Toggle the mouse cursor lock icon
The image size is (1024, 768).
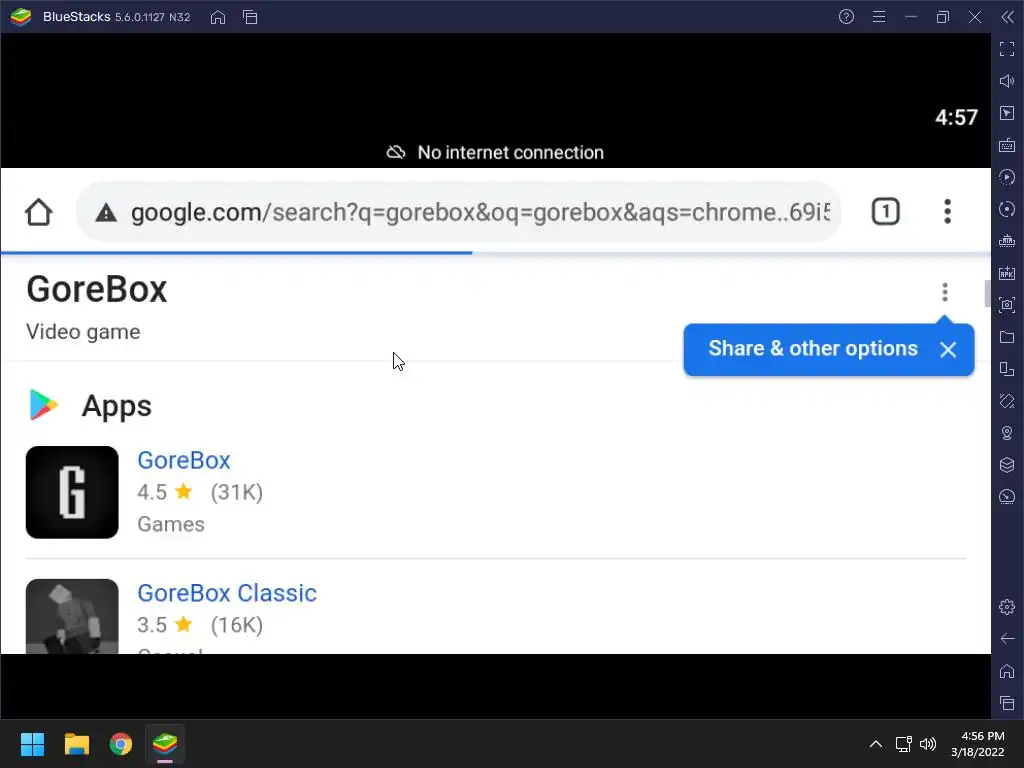tap(1006, 113)
